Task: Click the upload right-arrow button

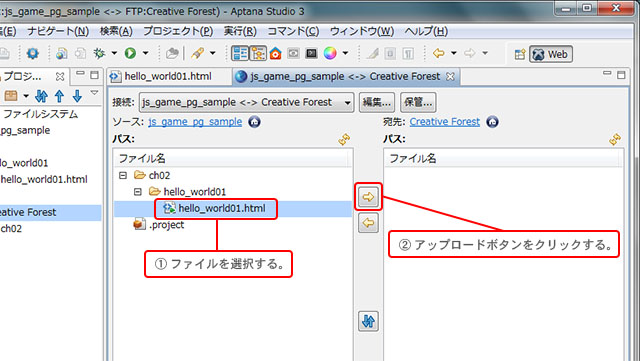Action: click(368, 197)
